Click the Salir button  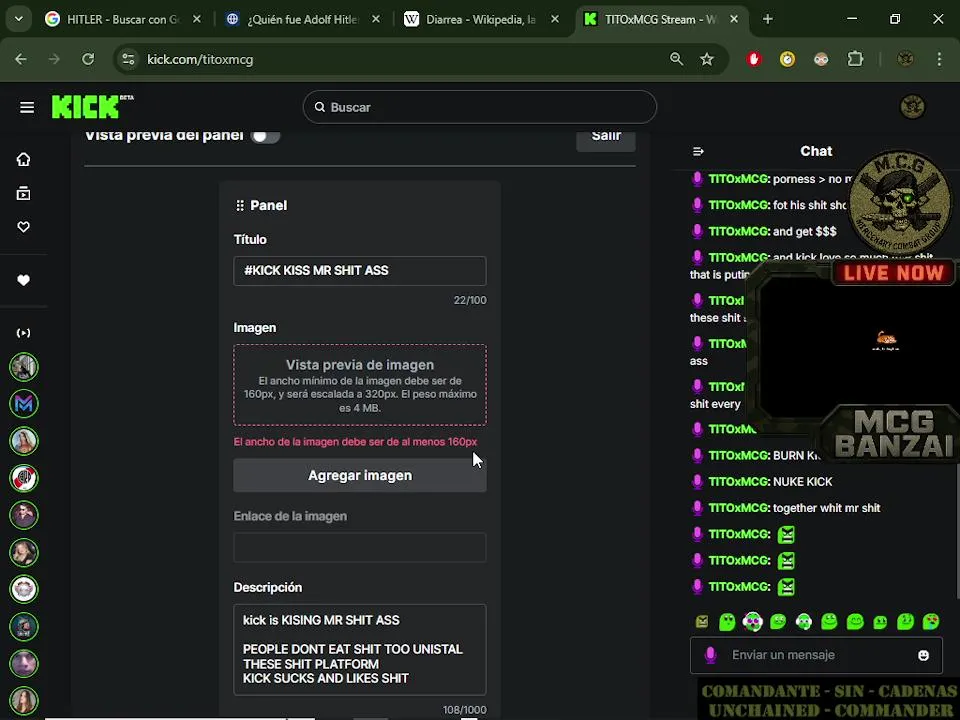(606, 138)
